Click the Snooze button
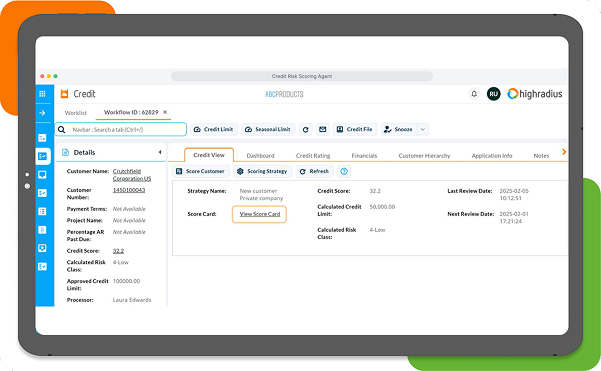601x371 pixels. 399,130
